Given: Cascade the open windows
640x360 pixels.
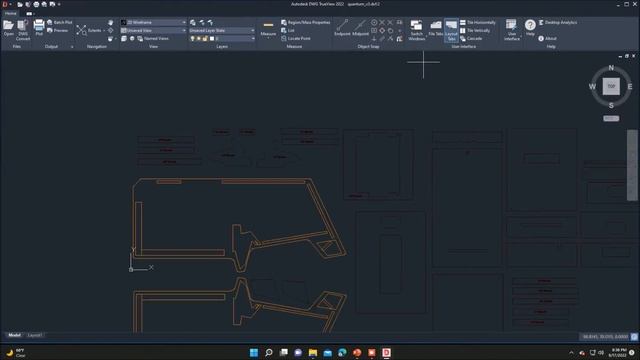Looking at the screenshot, I should (x=471, y=38).
